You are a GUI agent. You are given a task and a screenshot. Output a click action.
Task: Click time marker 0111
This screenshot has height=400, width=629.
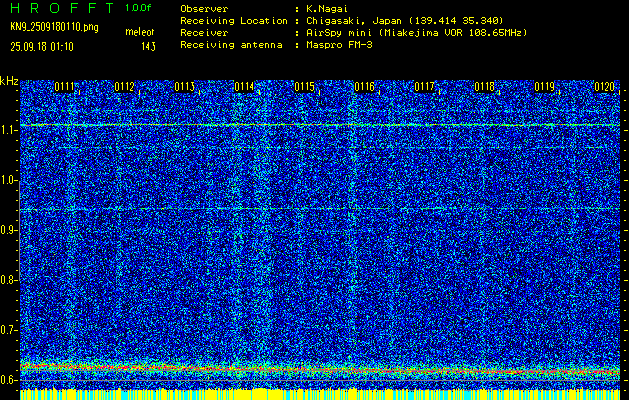tap(64, 87)
